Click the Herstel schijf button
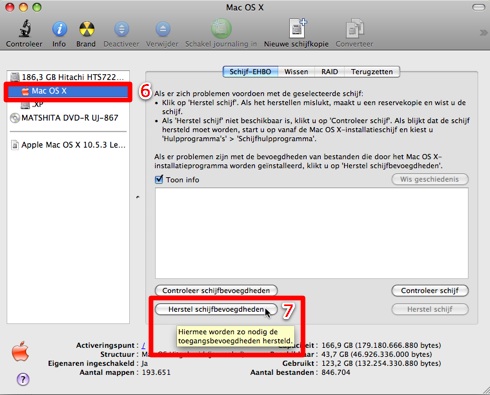This screenshot has height=395, width=490. pyautogui.click(x=430, y=309)
